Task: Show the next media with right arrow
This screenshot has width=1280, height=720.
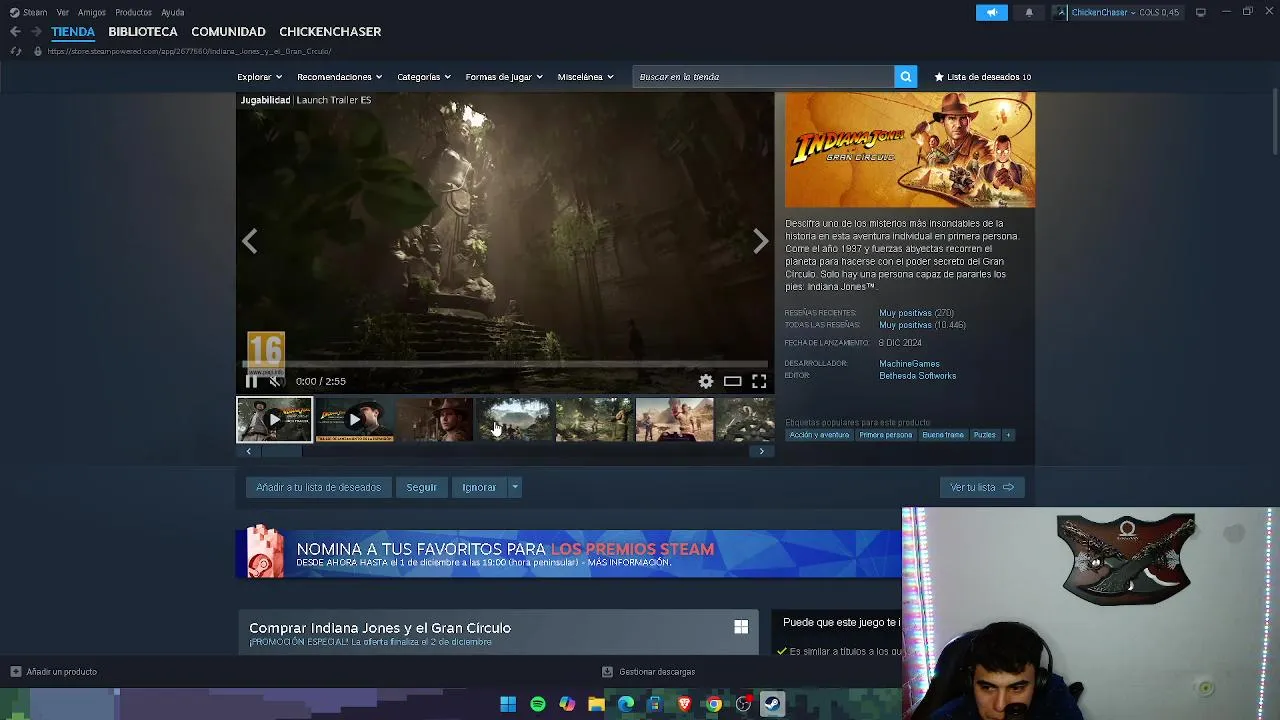Action: coord(761,241)
